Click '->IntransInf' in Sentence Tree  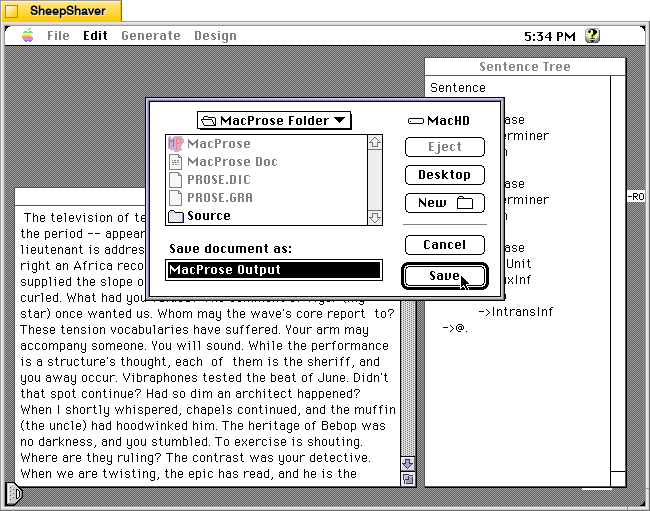point(516,312)
